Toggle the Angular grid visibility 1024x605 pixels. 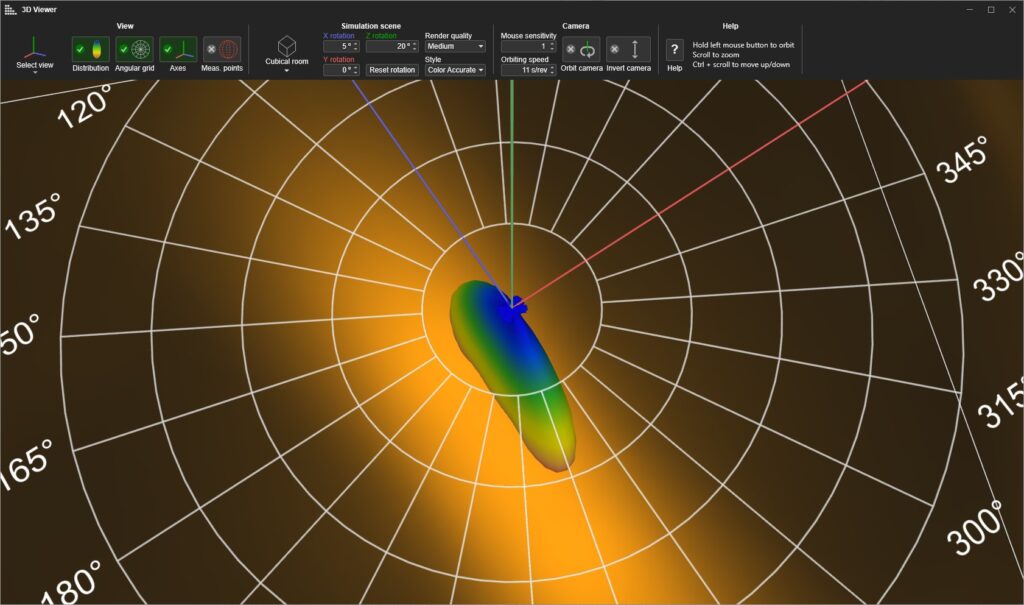pos(135,49)
